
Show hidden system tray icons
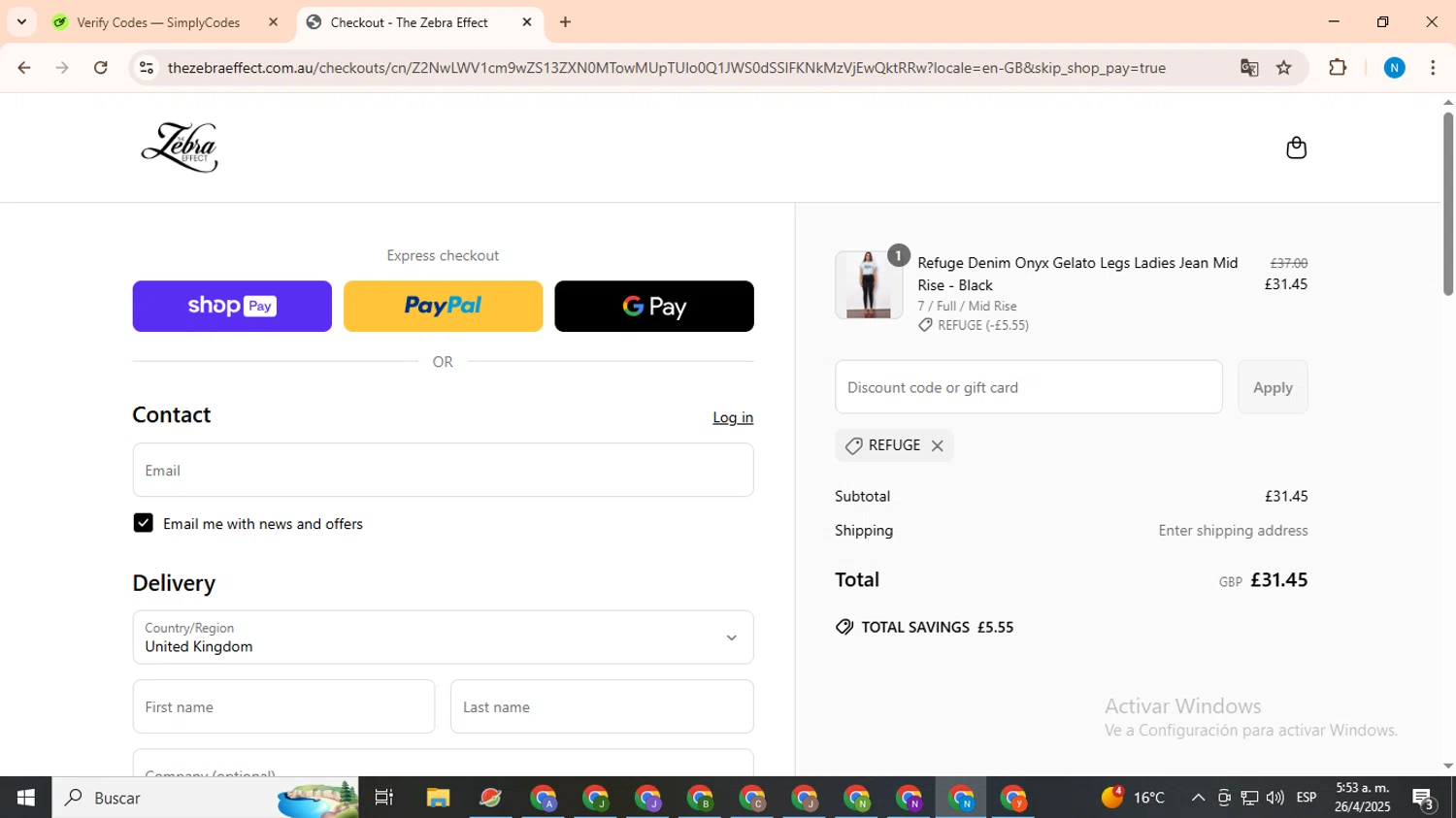click(x=1198, y=798)
